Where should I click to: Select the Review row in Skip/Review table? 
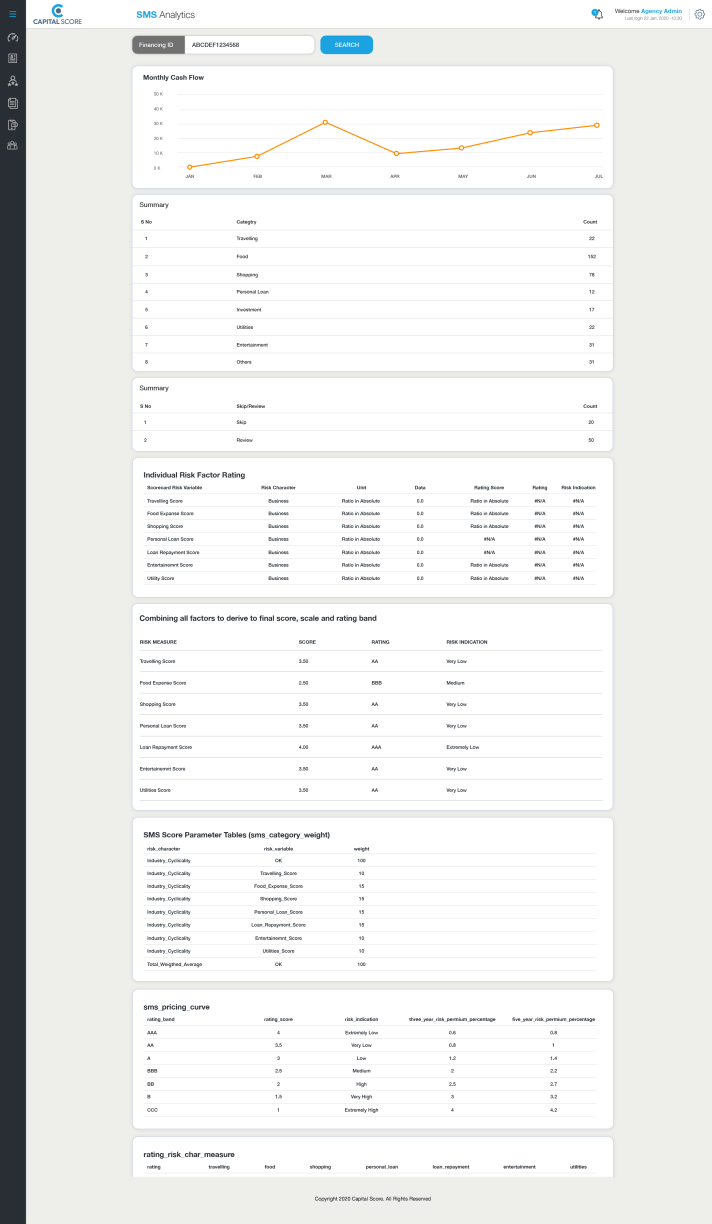(372, 440)
